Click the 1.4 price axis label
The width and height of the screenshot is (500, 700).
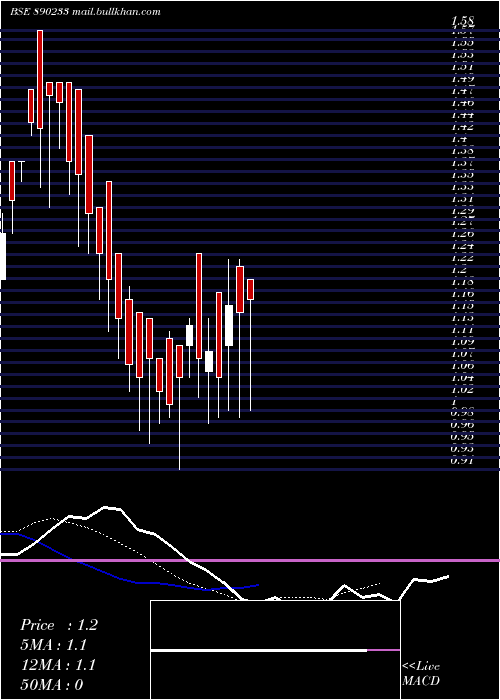point(459,139)
